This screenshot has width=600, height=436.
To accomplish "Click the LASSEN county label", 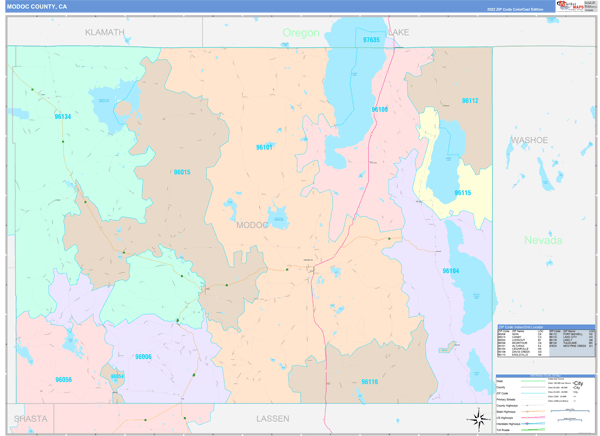I will tap(271, 418).
